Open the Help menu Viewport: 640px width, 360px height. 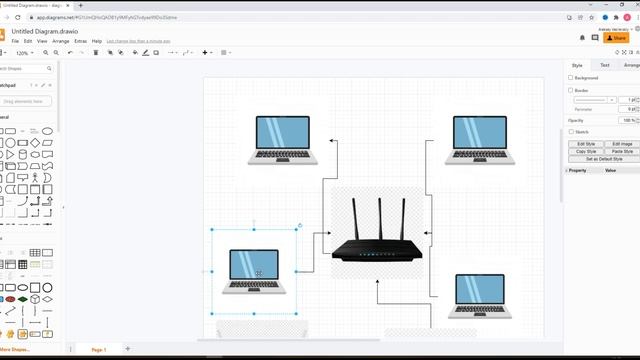coord(97,41)
